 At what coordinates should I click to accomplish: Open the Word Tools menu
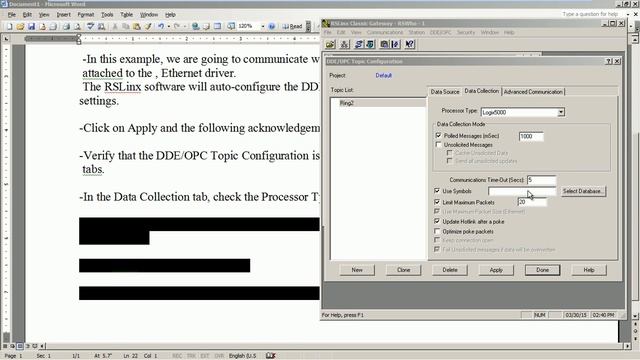click(x=107, y=14)
